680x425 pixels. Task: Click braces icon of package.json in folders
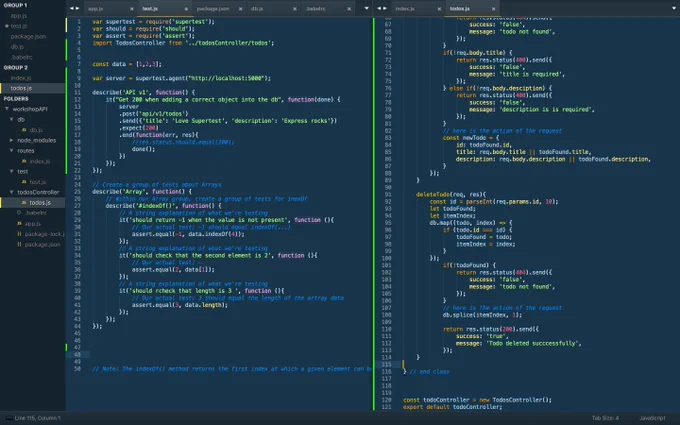pos(19,244)
